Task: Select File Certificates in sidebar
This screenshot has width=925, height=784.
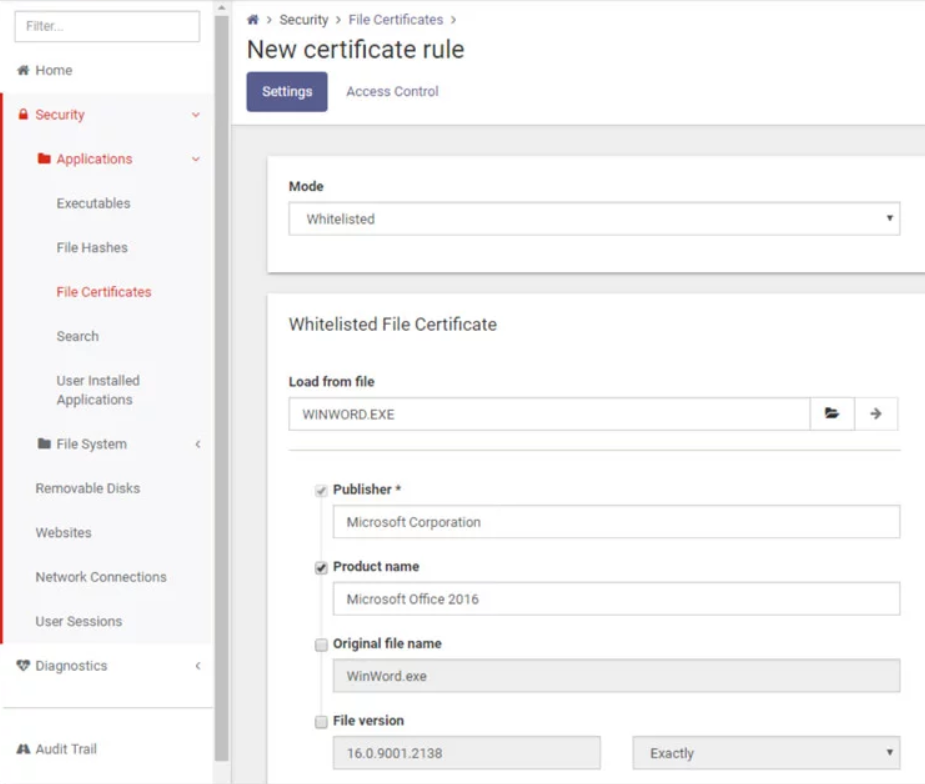Action: [104, 291]
